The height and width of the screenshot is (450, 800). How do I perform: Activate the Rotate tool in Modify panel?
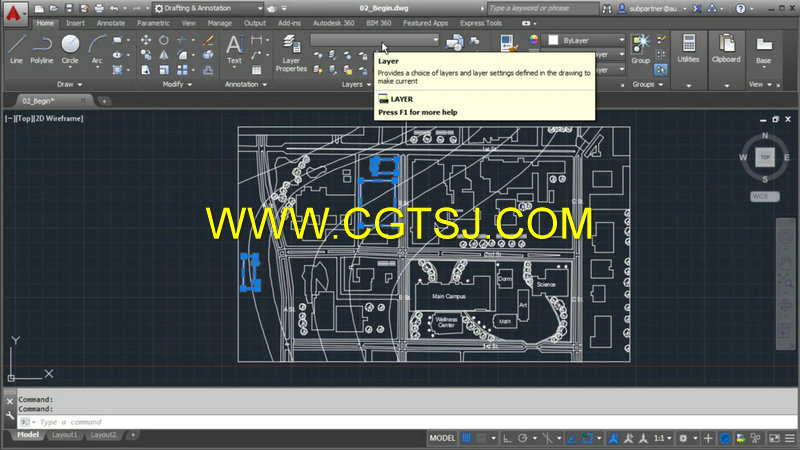(x=164, y=40)
